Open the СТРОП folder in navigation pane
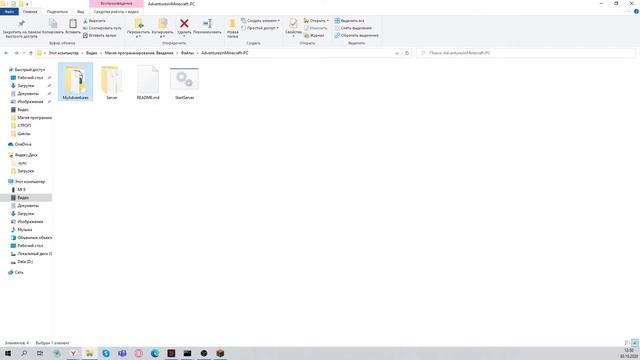The height and width of the screenshot is (360, 640). pos(24,126)
